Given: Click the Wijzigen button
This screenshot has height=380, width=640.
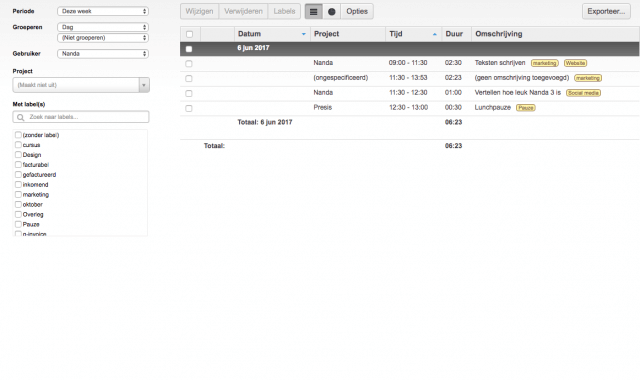Looking at the screenshot, I should point(200,11).
